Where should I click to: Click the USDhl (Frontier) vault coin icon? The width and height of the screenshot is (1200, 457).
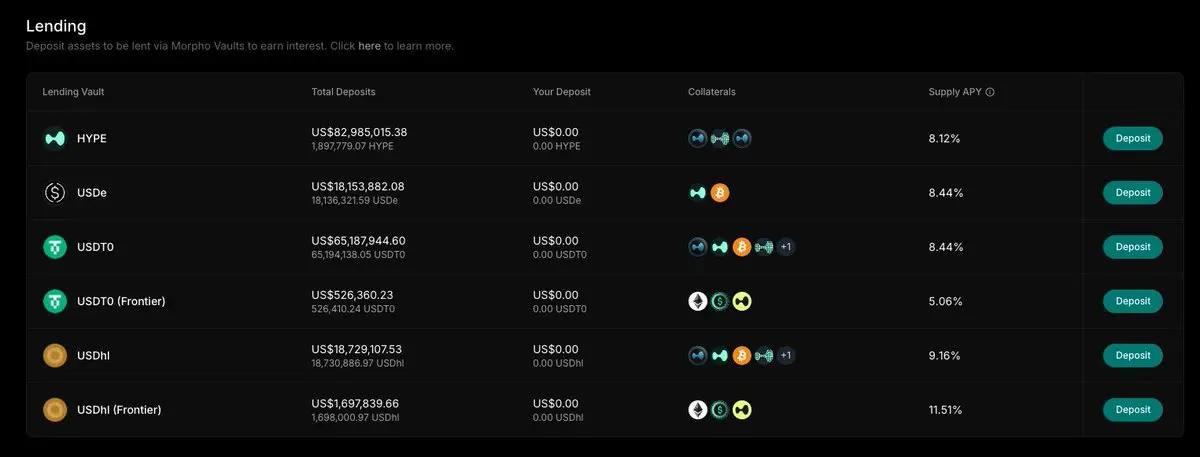pyautogui.click(x=53, y=410)
